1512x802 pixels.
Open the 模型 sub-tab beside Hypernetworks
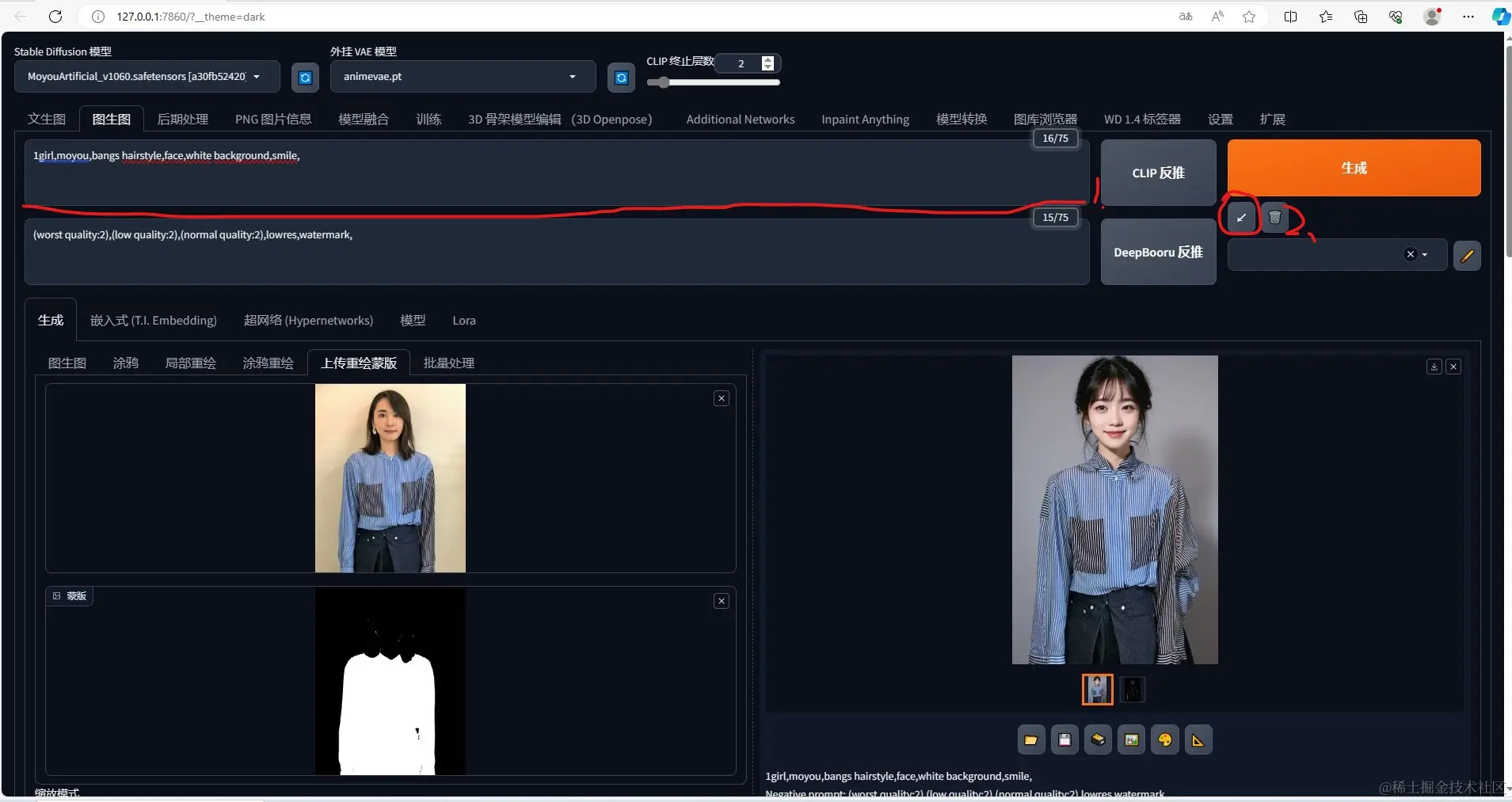[413, 320]
